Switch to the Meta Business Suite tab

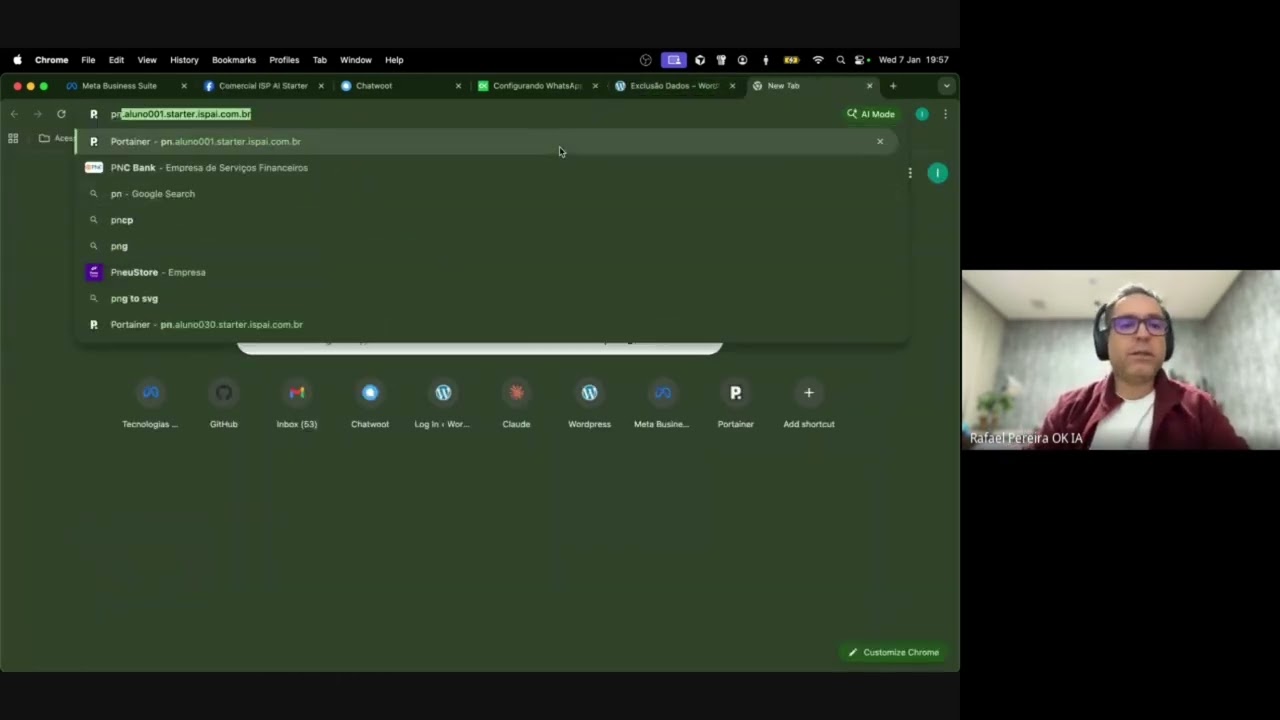[124, 86]
